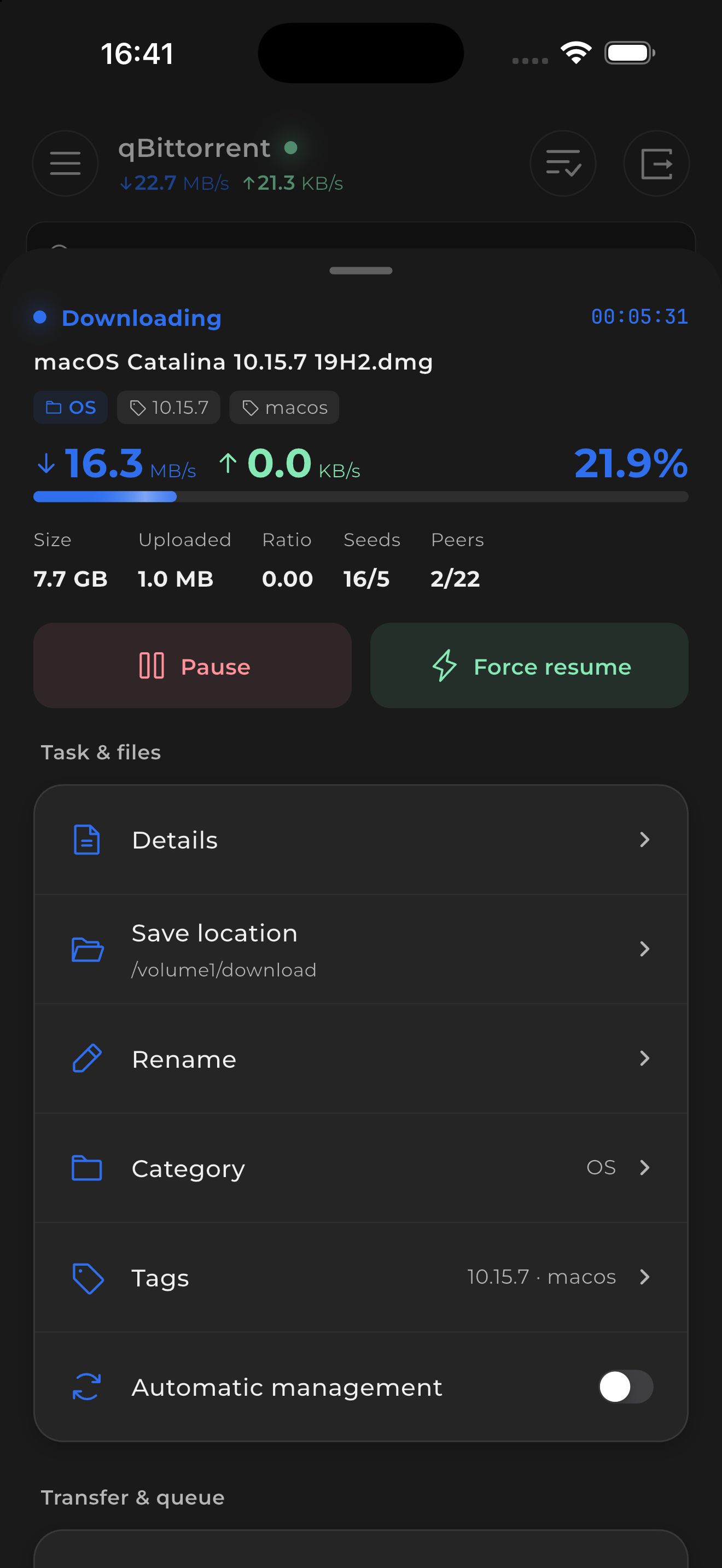Screen dimensions: 722x1568
Task: Expand Tags chevron next to macos
Action: point(645,1277)
